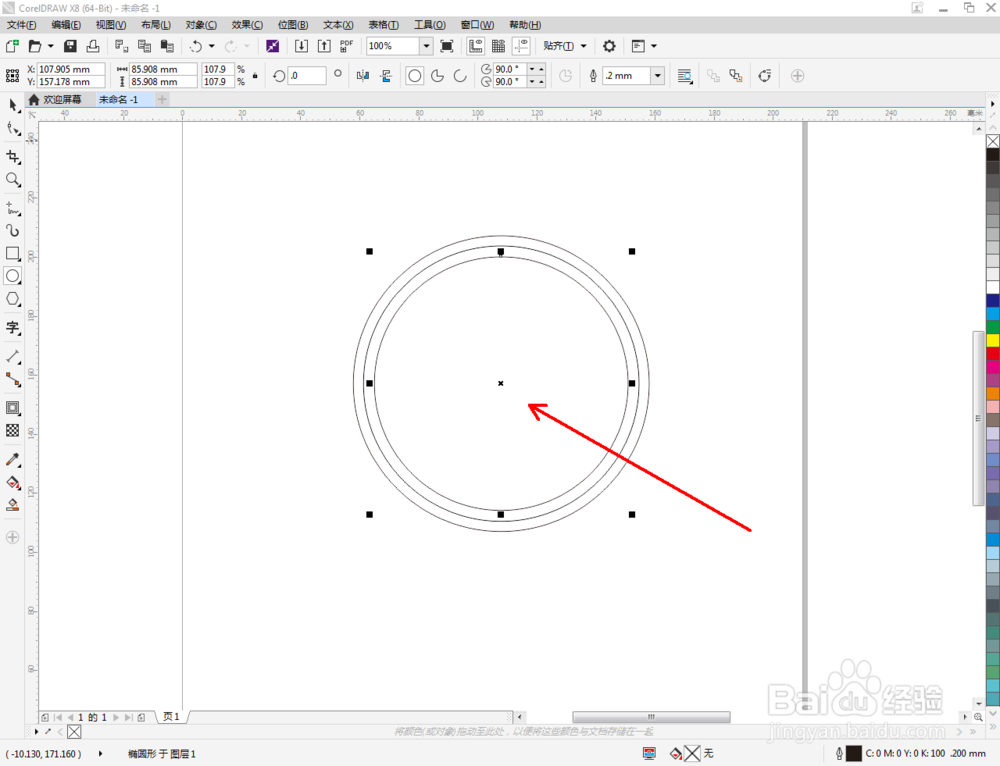Select the Parallel Dimension tool
Viewport: 1000px width, 766px height.
[x=13, y=357]
